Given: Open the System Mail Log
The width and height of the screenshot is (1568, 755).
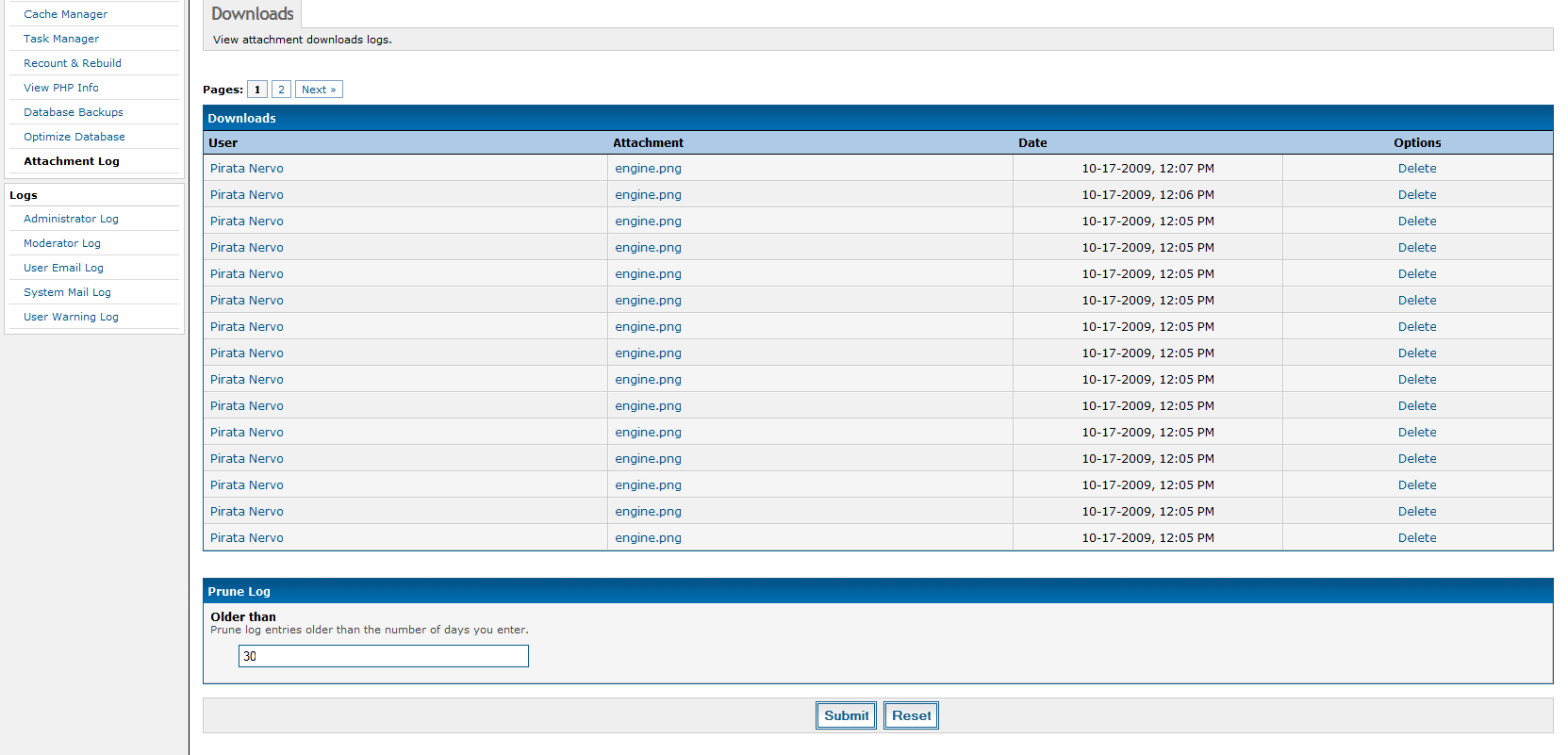Looking at the screenshot, I should [67, 292].
